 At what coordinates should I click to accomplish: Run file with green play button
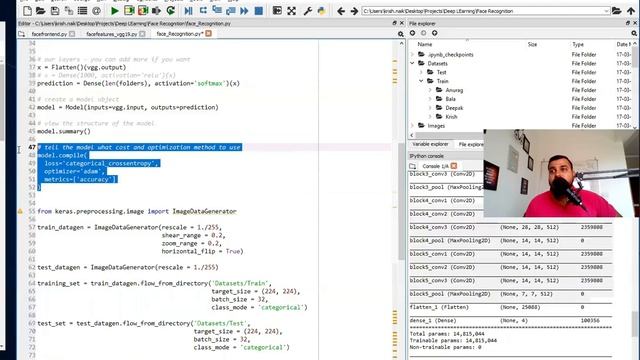115,11
